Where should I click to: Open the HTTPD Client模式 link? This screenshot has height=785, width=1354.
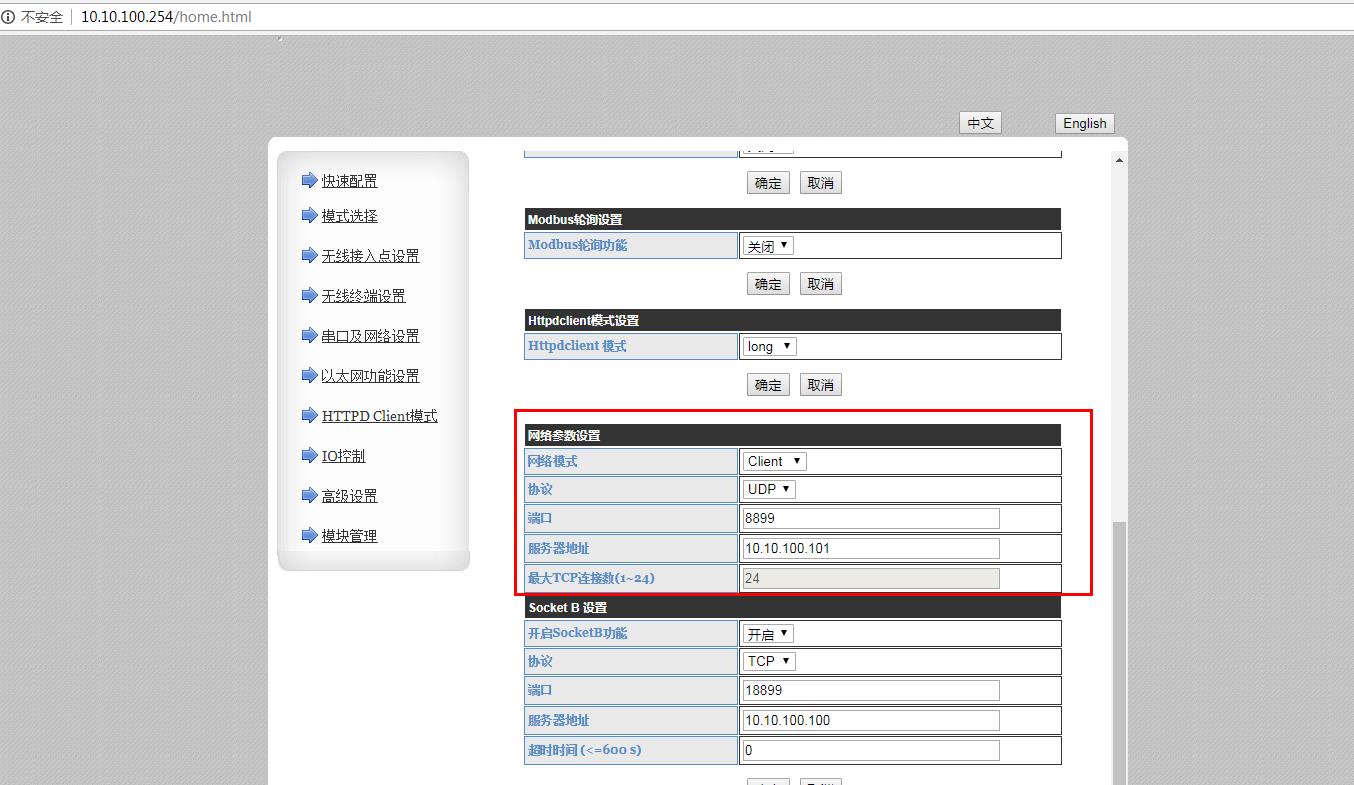(379, 416)
